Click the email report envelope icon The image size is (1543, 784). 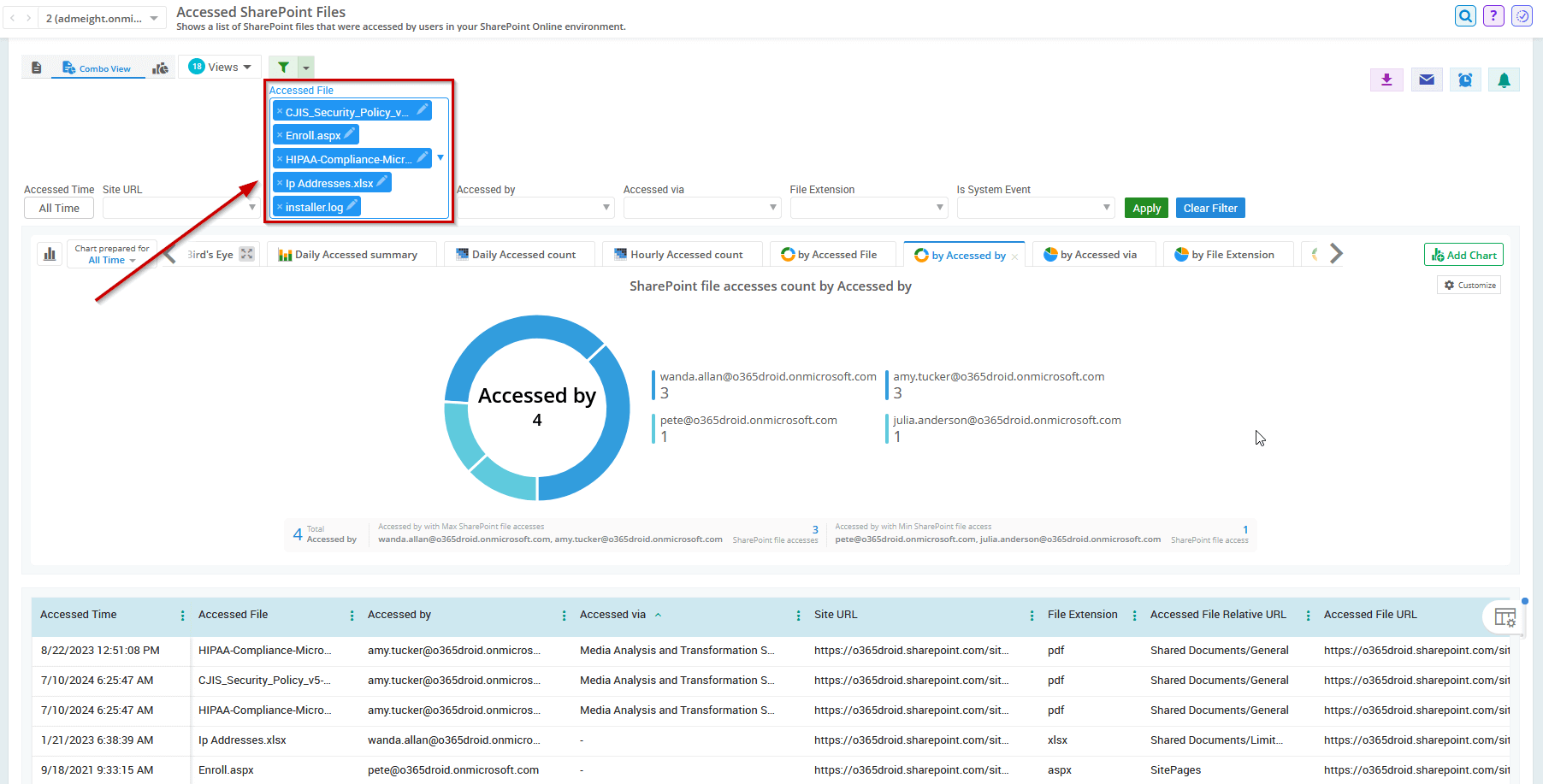[x=1426, y=80]
